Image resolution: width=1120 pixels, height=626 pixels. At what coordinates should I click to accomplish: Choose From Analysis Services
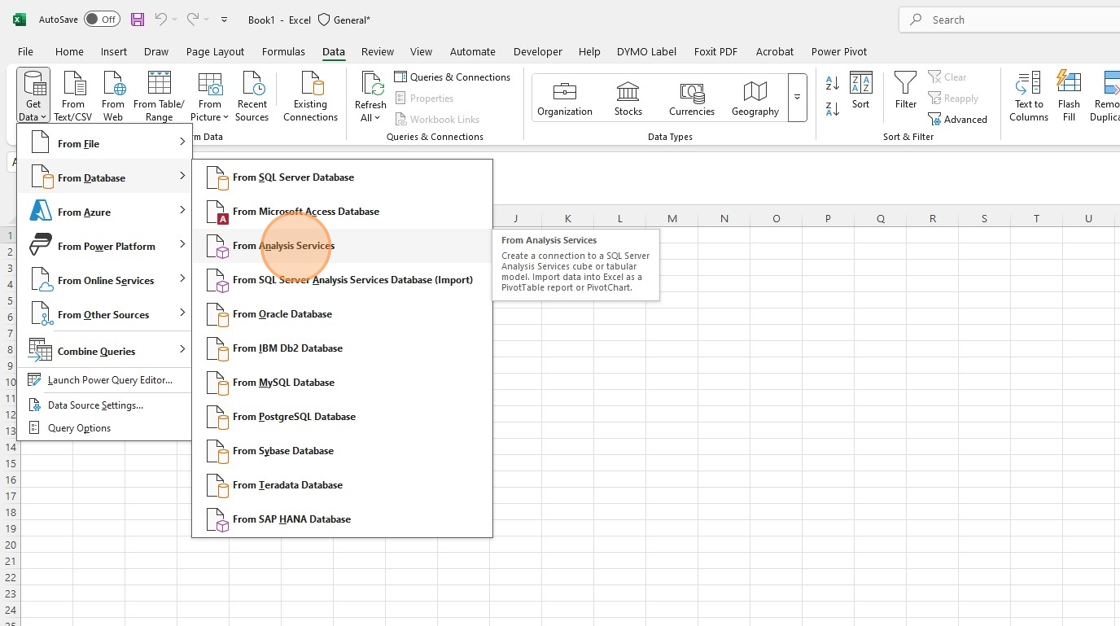283,246
